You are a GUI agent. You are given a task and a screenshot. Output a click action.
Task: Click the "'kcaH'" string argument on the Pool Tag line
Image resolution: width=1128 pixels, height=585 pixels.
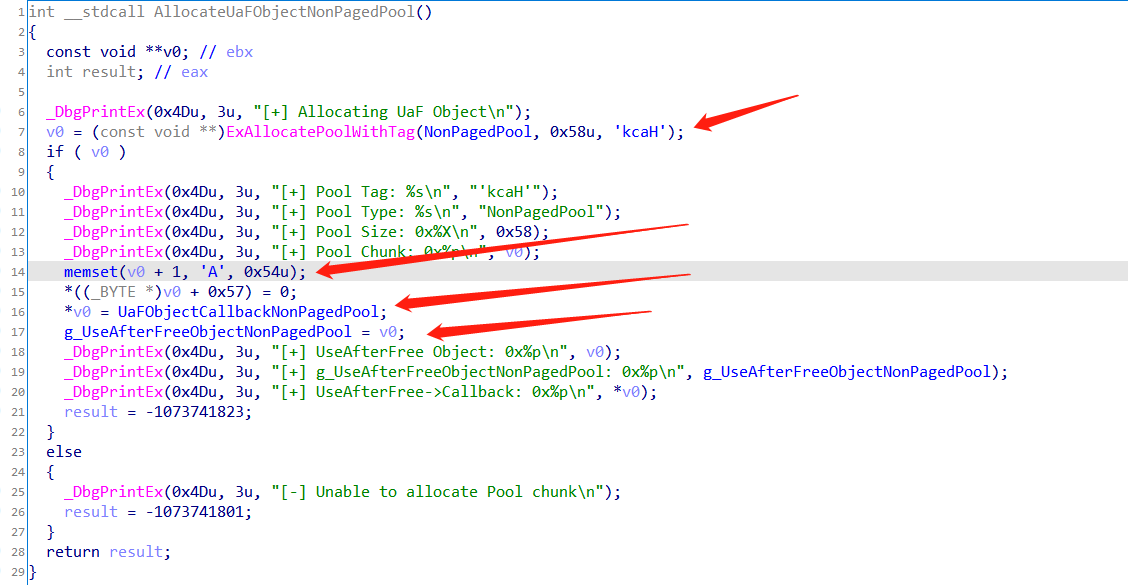[505, 192]
